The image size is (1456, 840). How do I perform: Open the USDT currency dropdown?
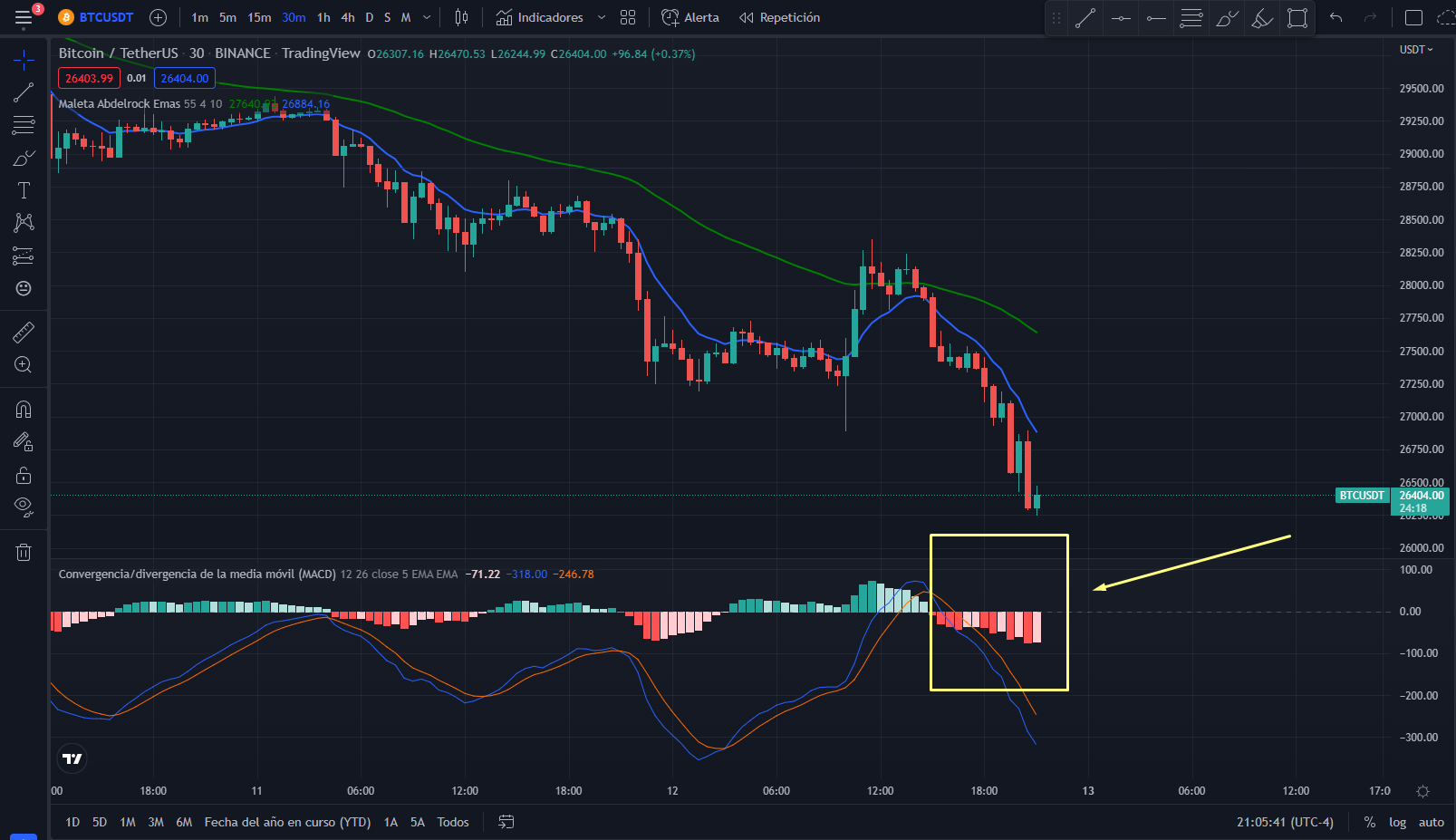pyautogui.click(x=1416, y=50)
